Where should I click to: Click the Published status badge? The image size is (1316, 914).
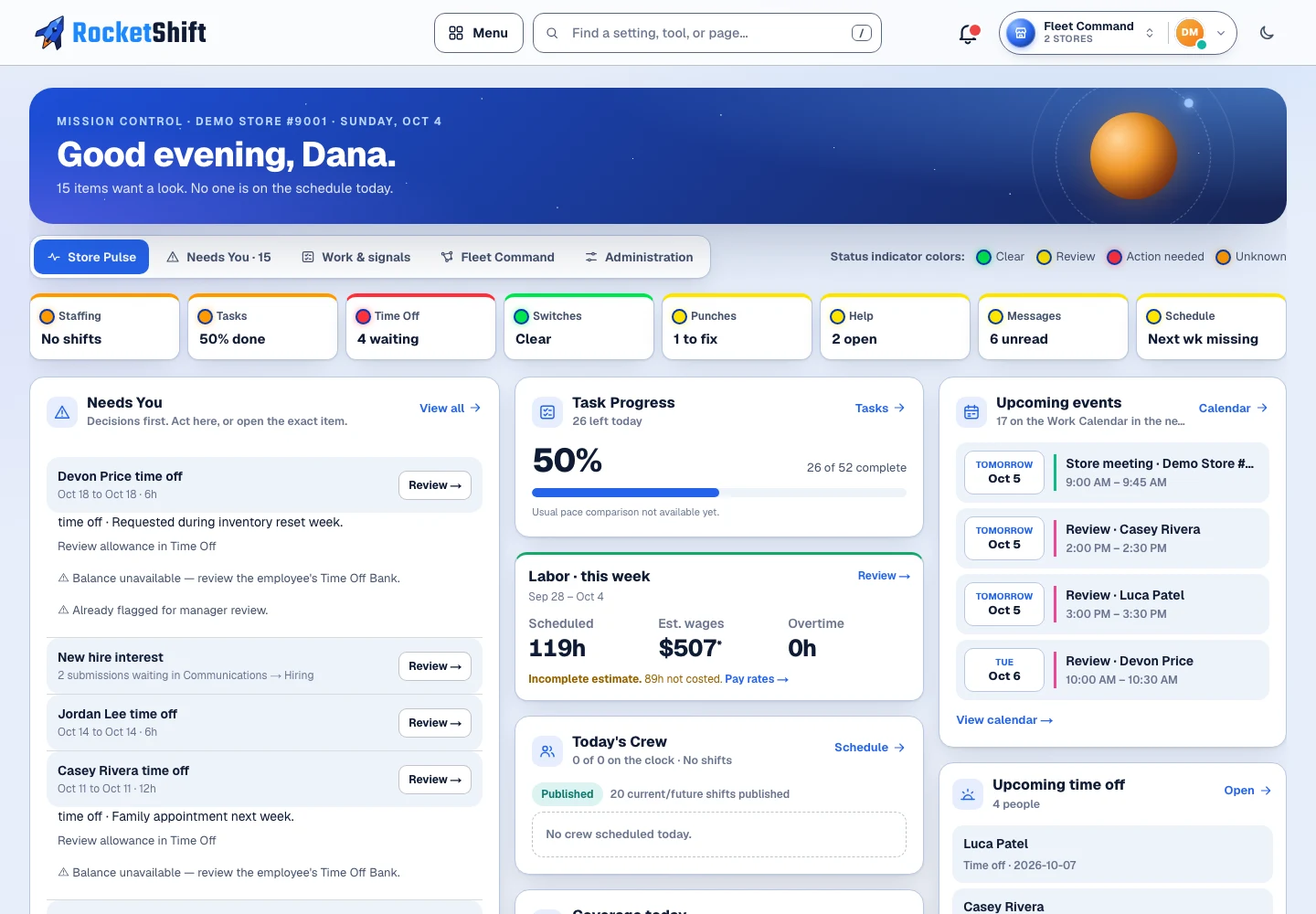point(567,794)
